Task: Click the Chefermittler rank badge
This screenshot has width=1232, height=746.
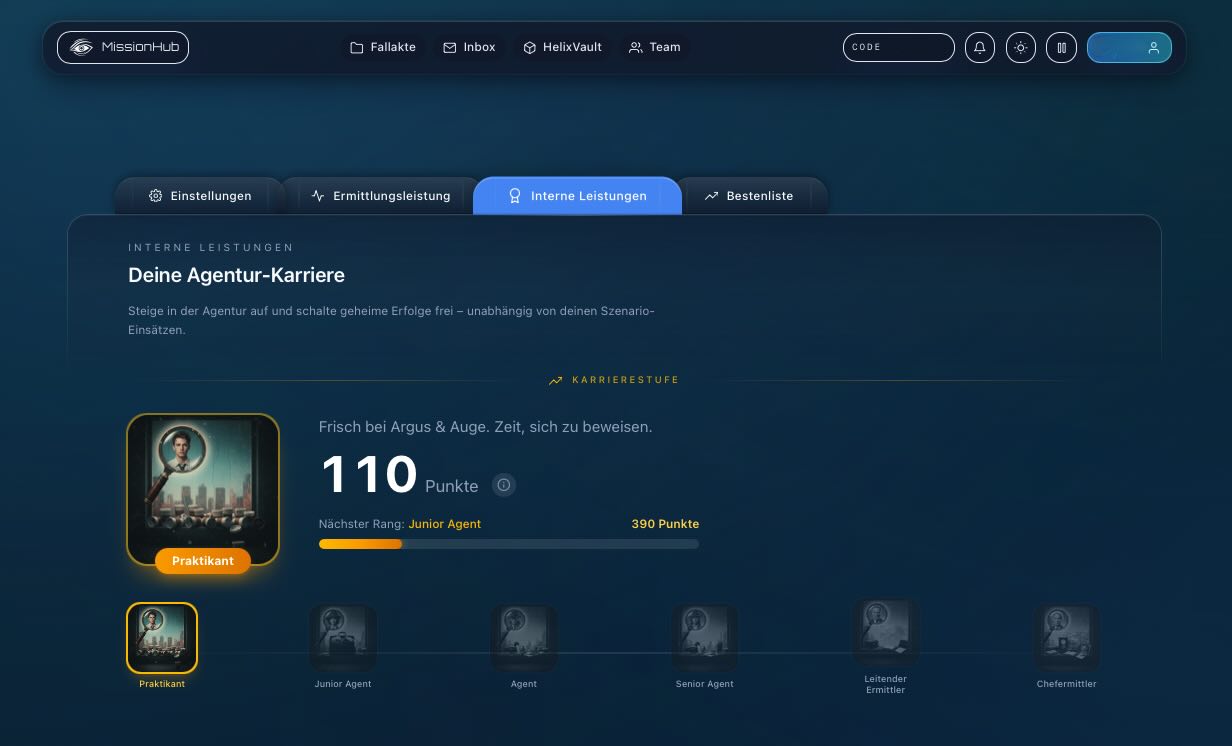Action: [1066, 637]
